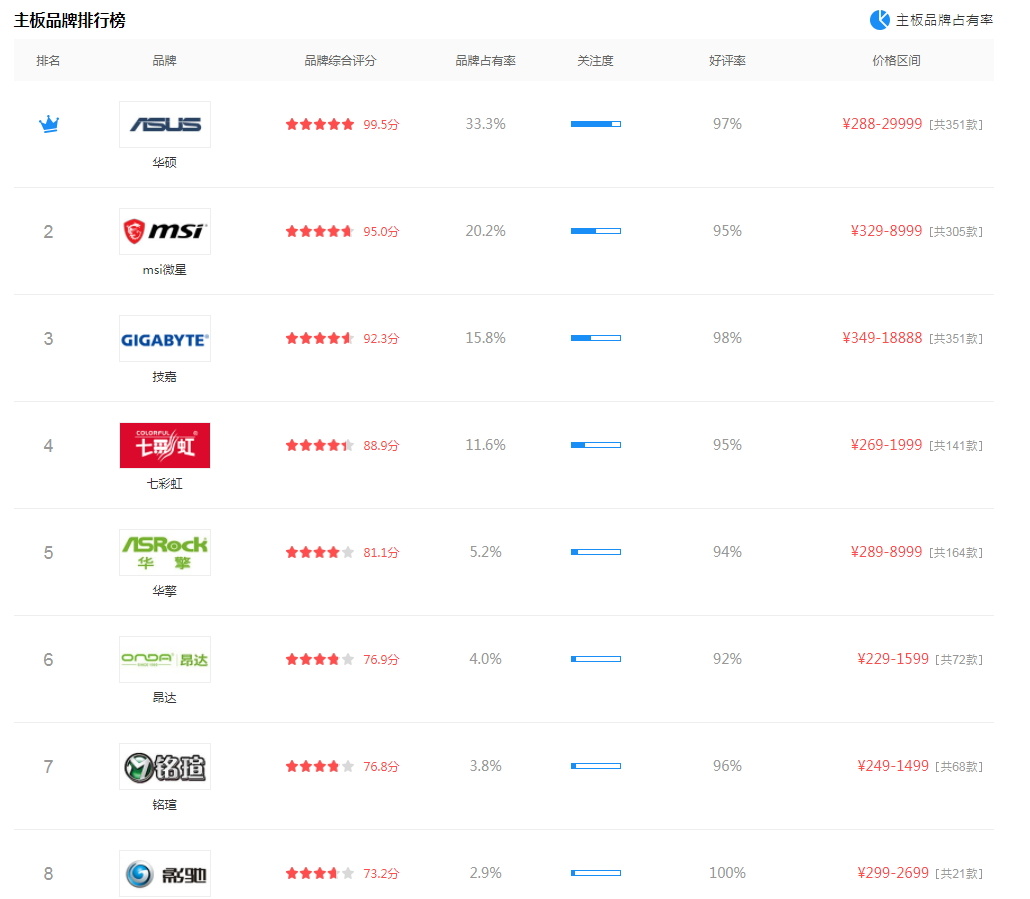Click the 共68款 count in 铭瑄 row
This screenshot has width=1030, height=899.
[x=959, y=767]
